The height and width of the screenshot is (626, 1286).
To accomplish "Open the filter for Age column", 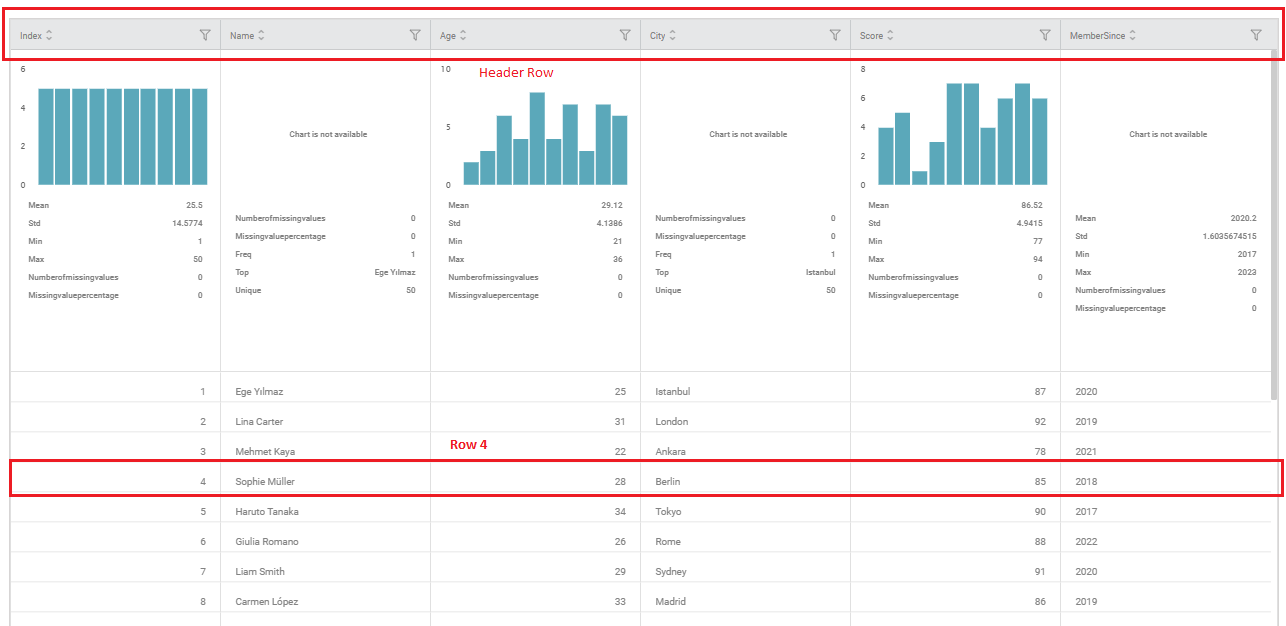I will click(x=625, y=35).
